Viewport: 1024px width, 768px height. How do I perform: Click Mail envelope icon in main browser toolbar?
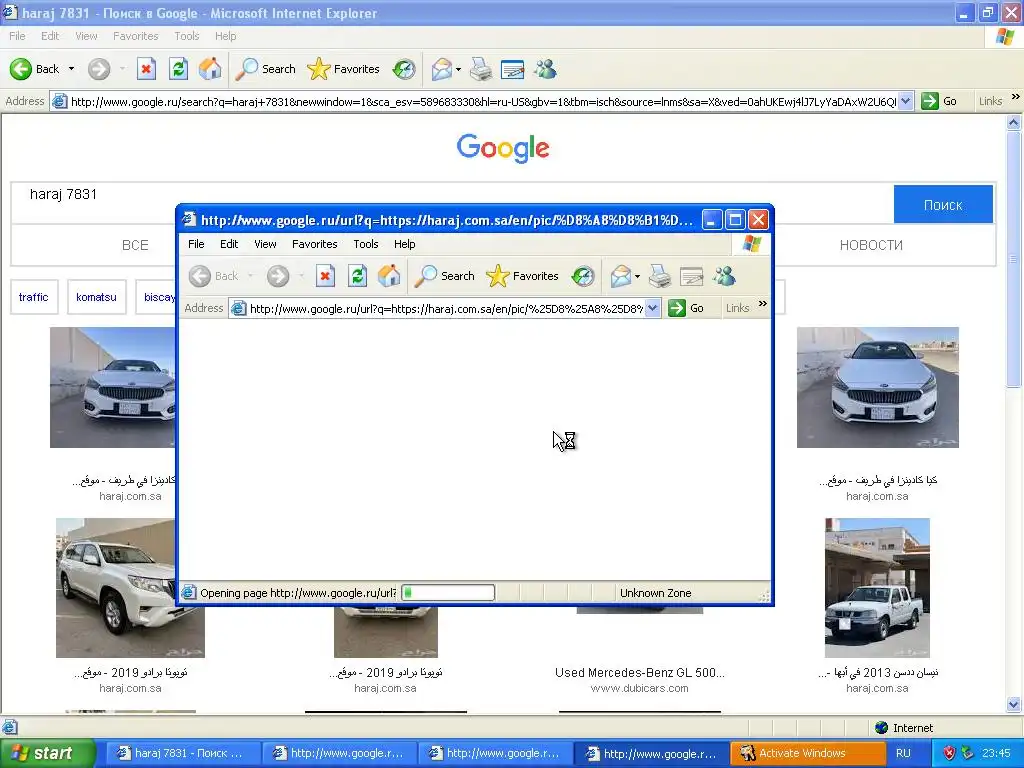pyautogui.click(x=442, y=69)
